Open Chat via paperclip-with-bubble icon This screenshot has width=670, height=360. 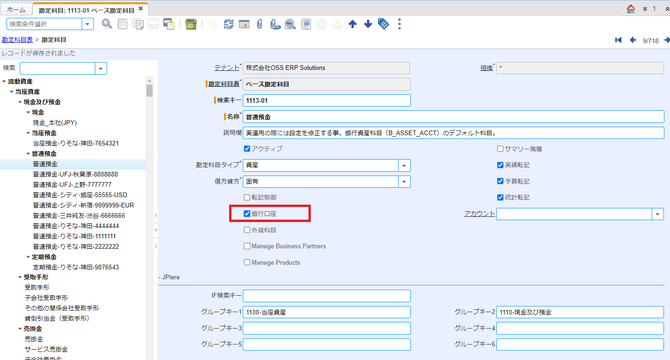coord(275,24)
